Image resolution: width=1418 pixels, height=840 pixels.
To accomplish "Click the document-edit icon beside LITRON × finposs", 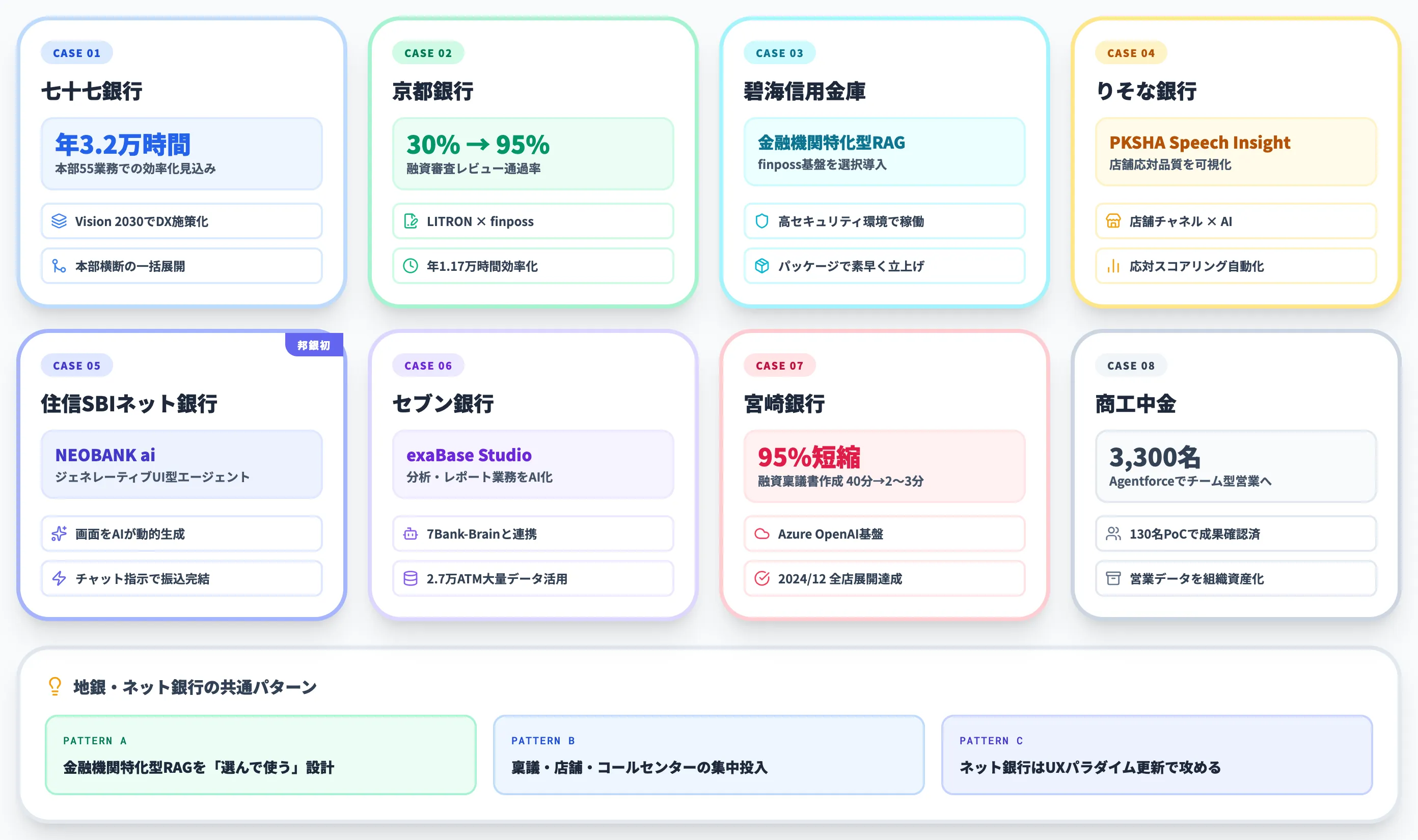I will (x=411, y=221).
